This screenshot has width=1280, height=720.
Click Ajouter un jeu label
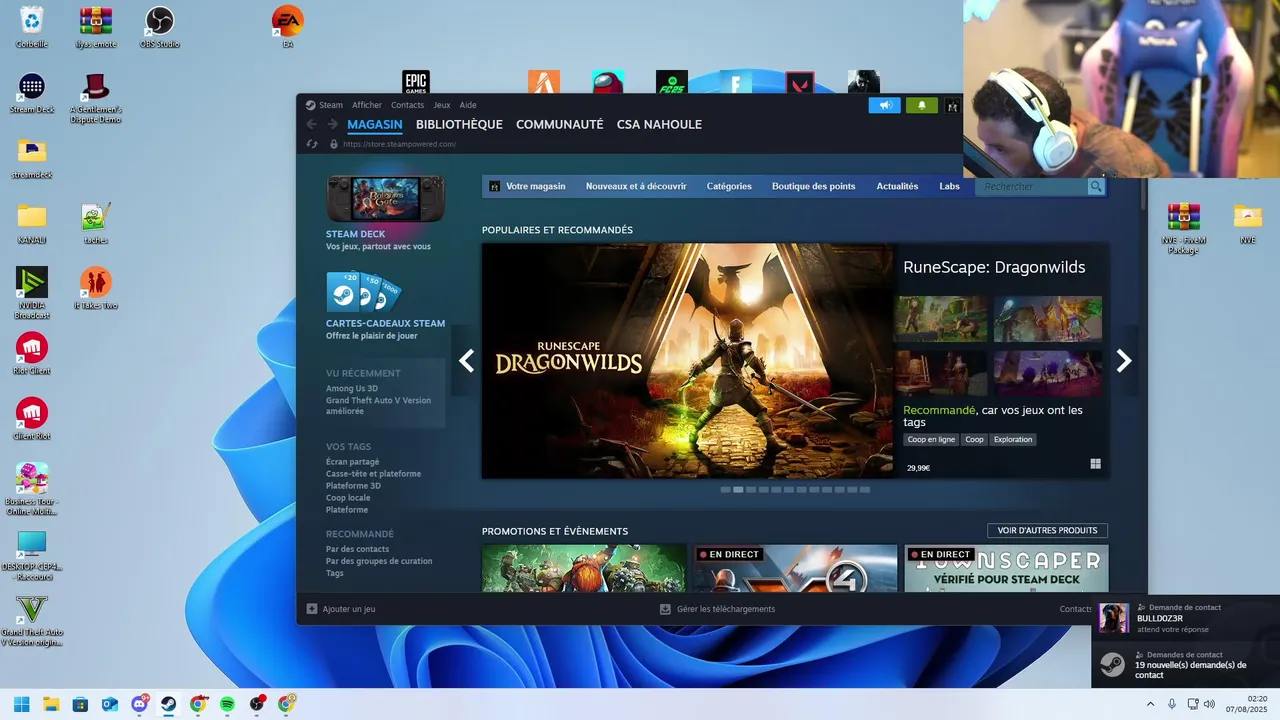coord(349,609)
